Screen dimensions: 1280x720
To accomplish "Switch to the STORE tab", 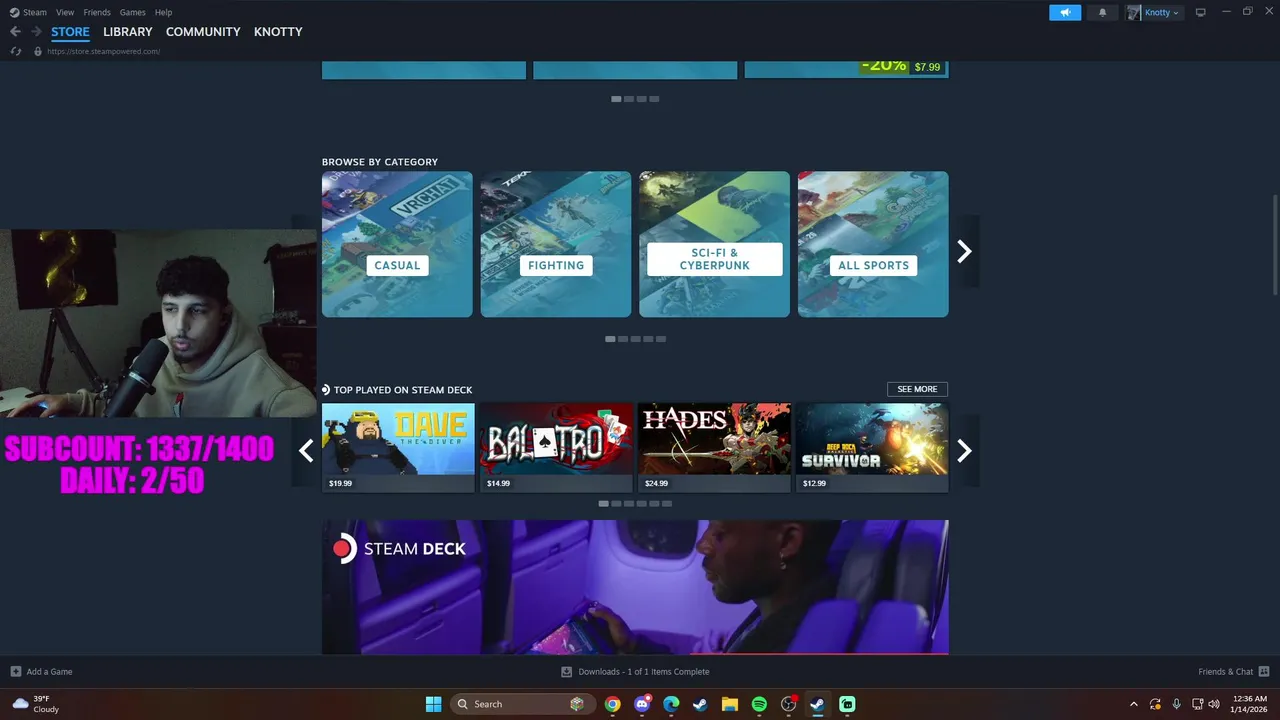I will point(70,32).
